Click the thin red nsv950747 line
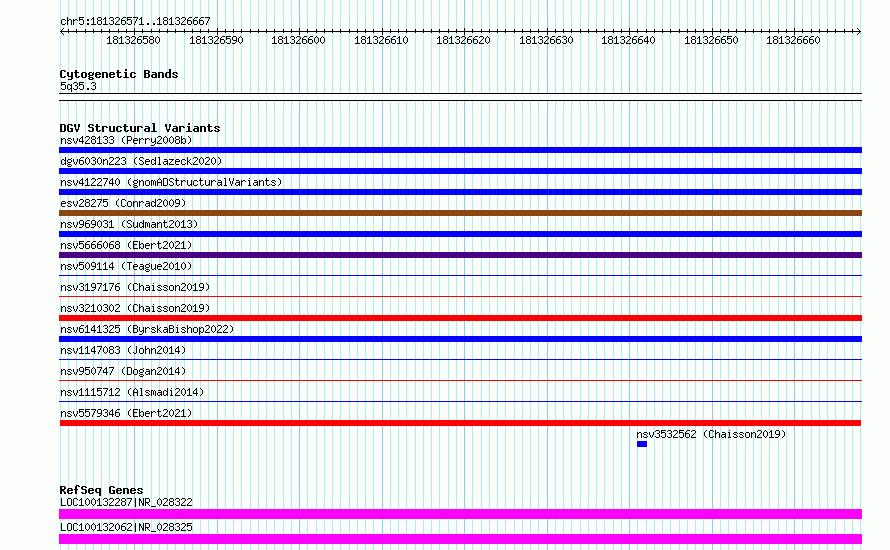 (x=460, y=381)
